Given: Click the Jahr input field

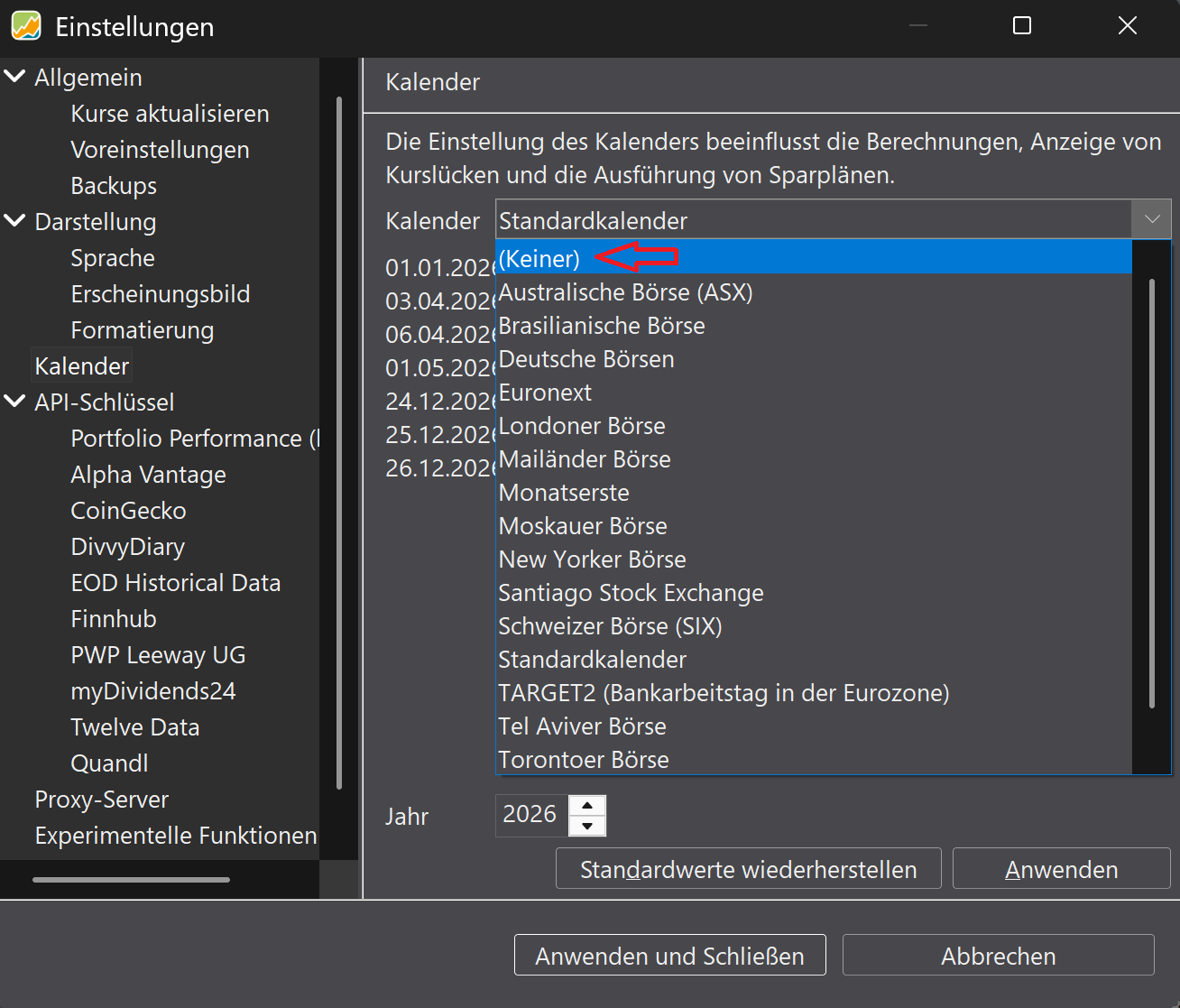Looking at the screenshot, I should [530, 815].
